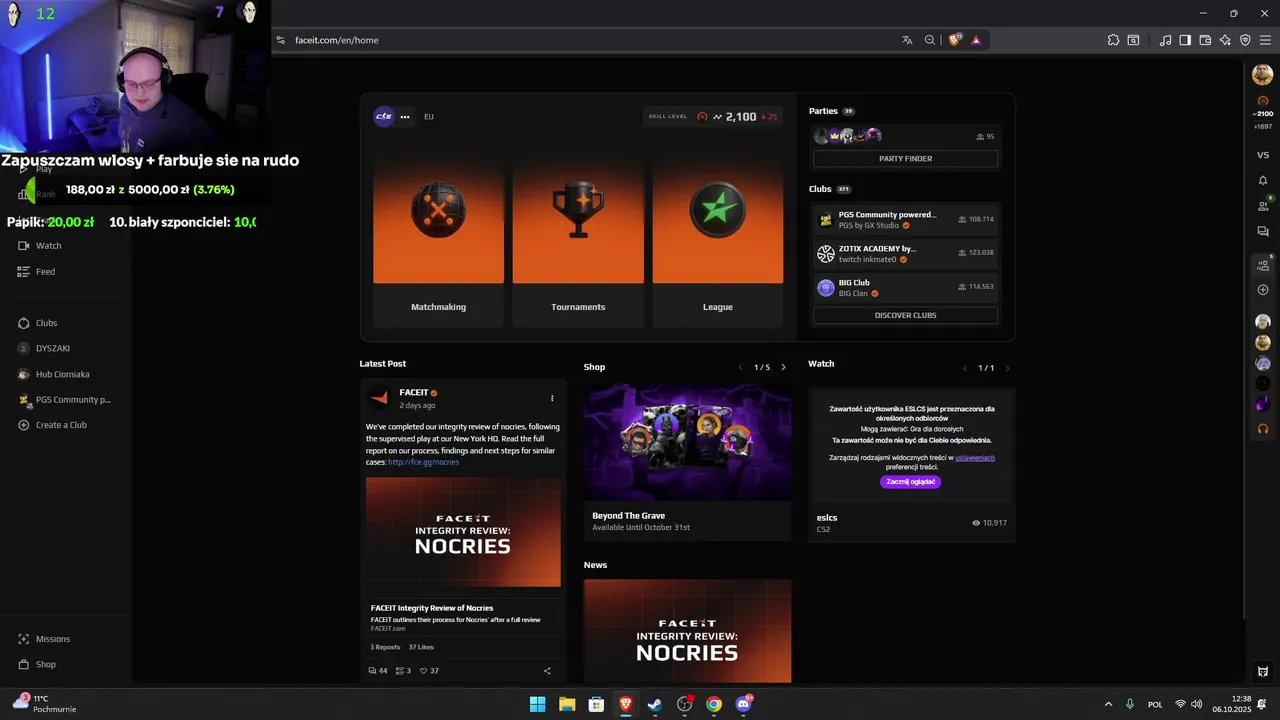The width and height of the screenshot is (1280, 720).
Task: Open Brave Shields lion icon
Action: pos(954,40)
